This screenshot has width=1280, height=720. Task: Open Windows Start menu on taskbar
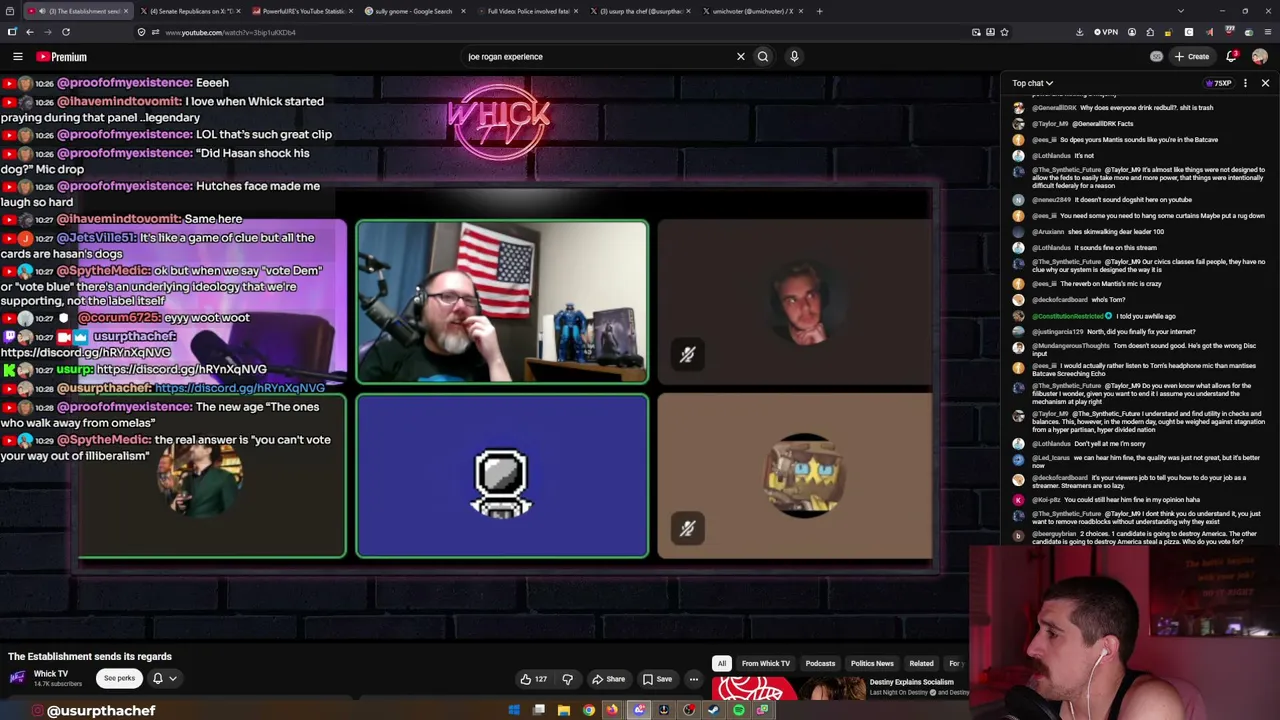[x=514, y=710]
